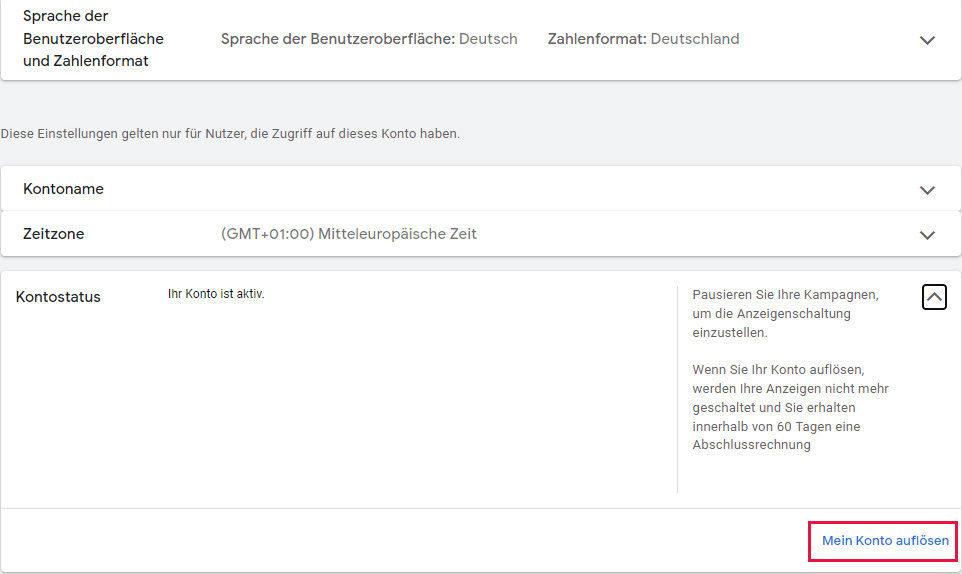Image resolution: width=962 pixels, height=574 pixels.
Task: Click the Sprache der Benutzeroberfläche Deutsch value
Action: pos(369,39)
